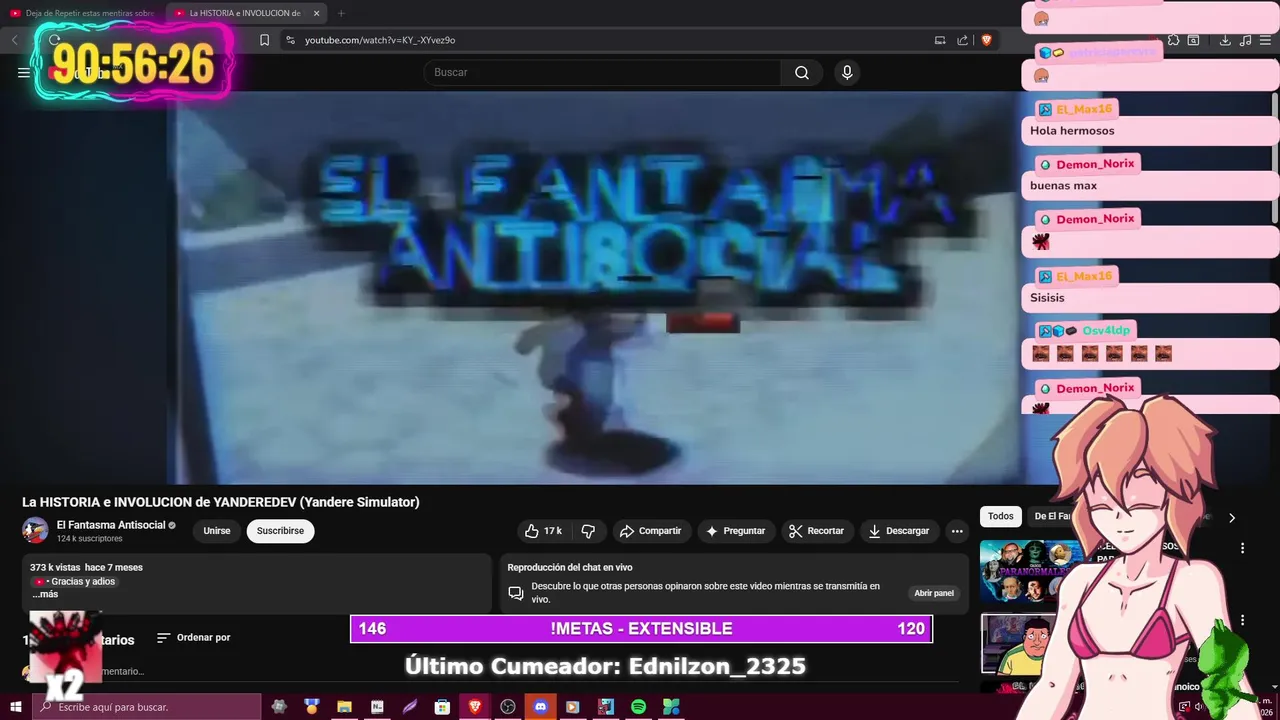Click the address bar URL
The image size is (1280, 720).
(x=380, y=40)
